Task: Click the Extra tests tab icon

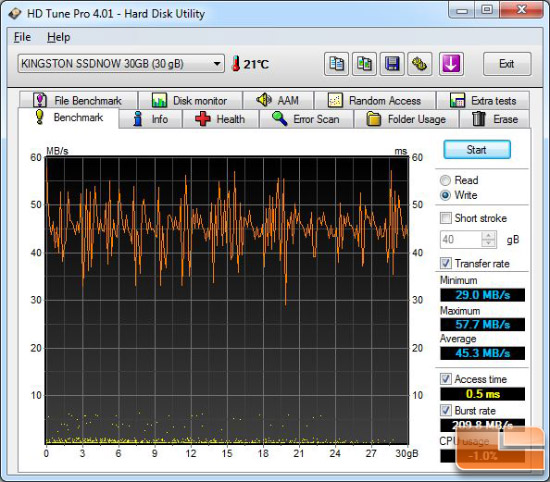Action: [x=457, y=101]
